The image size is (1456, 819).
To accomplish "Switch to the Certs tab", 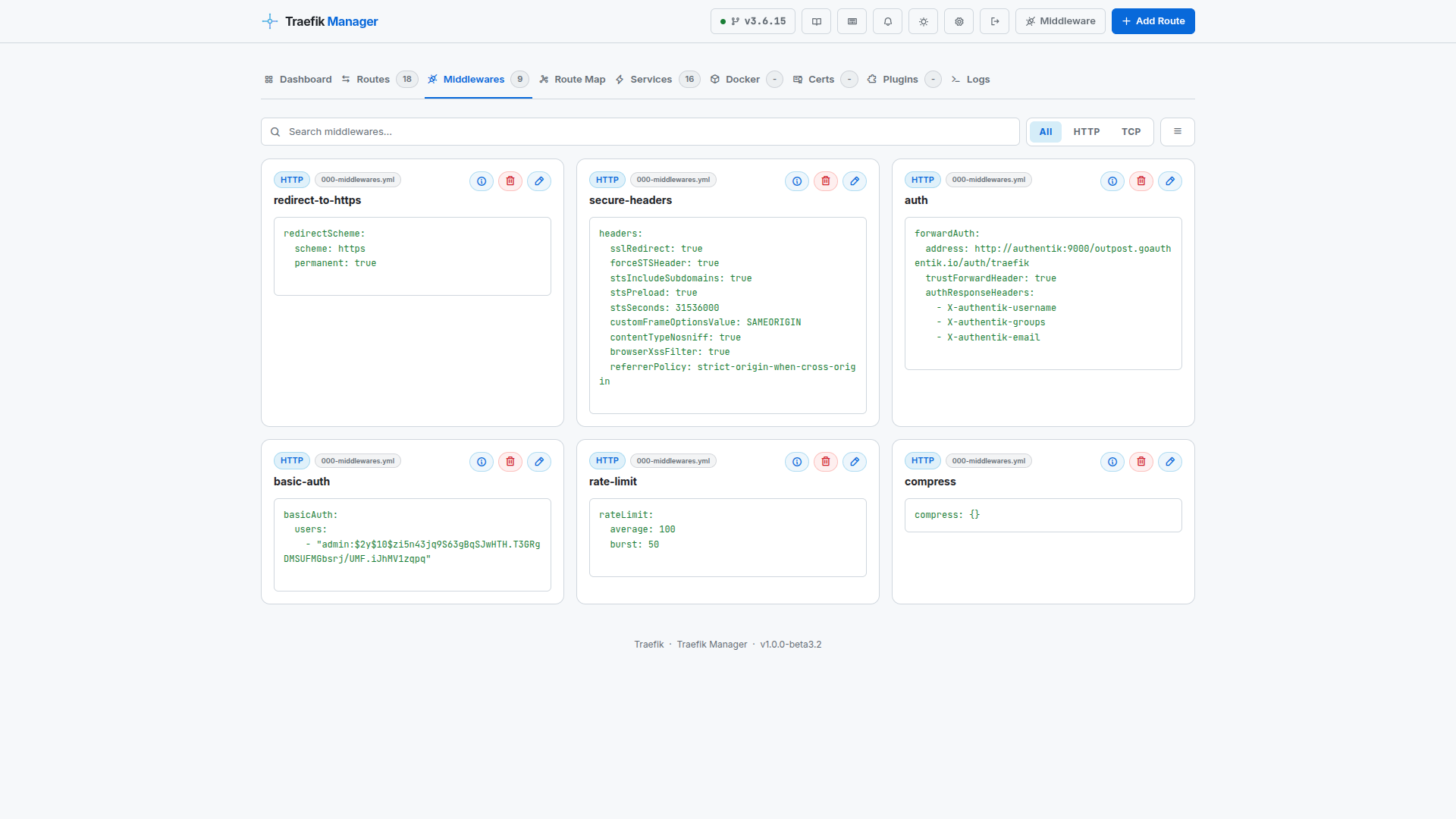I will point(825,80).
